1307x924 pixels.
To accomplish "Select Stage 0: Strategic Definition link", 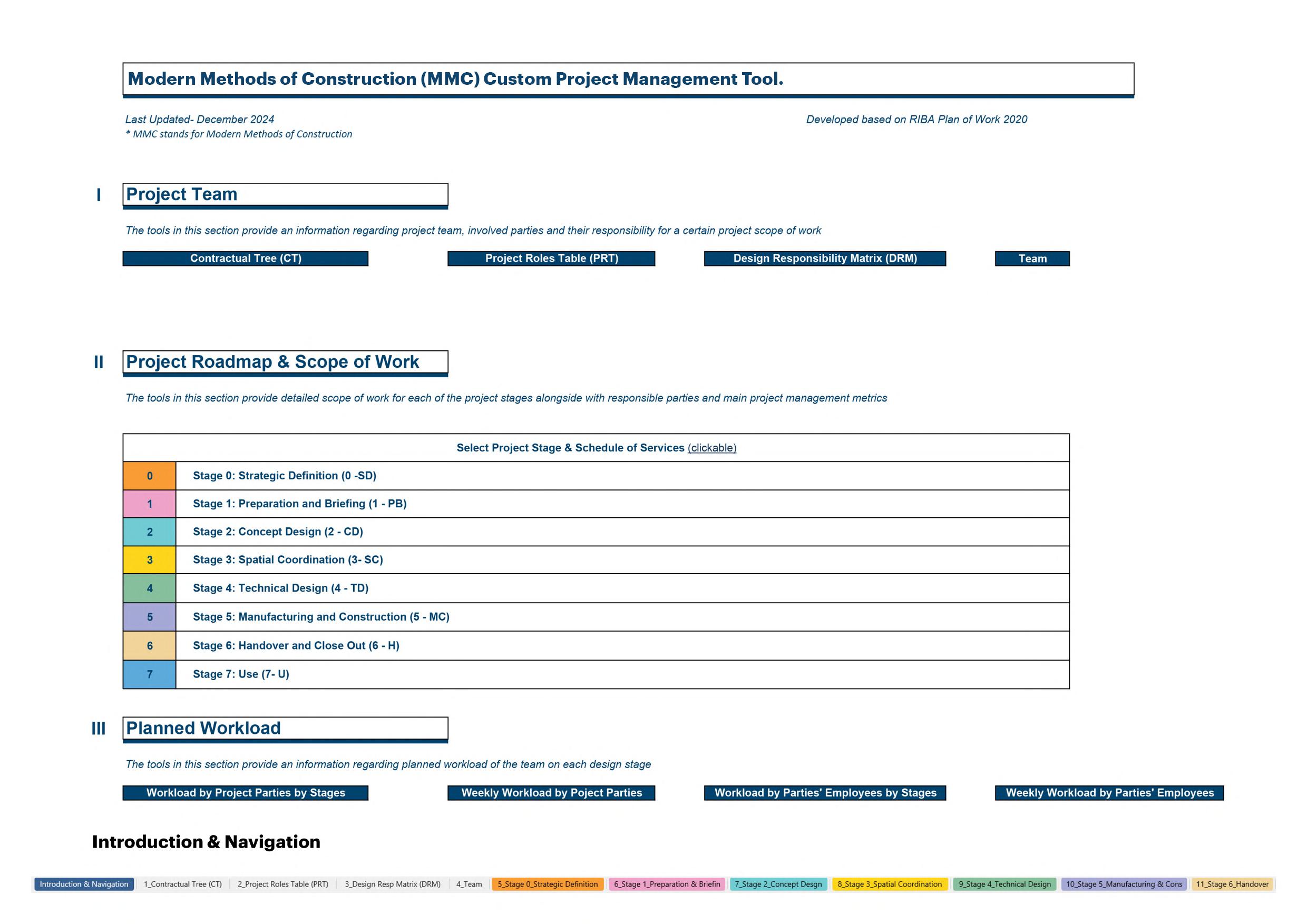I will (x=284, y=476).
